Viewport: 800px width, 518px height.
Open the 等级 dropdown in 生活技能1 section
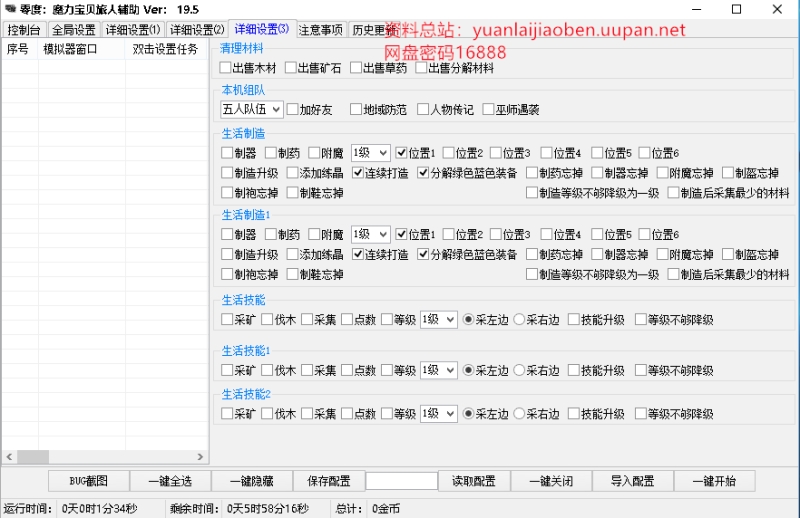(439, 370)
